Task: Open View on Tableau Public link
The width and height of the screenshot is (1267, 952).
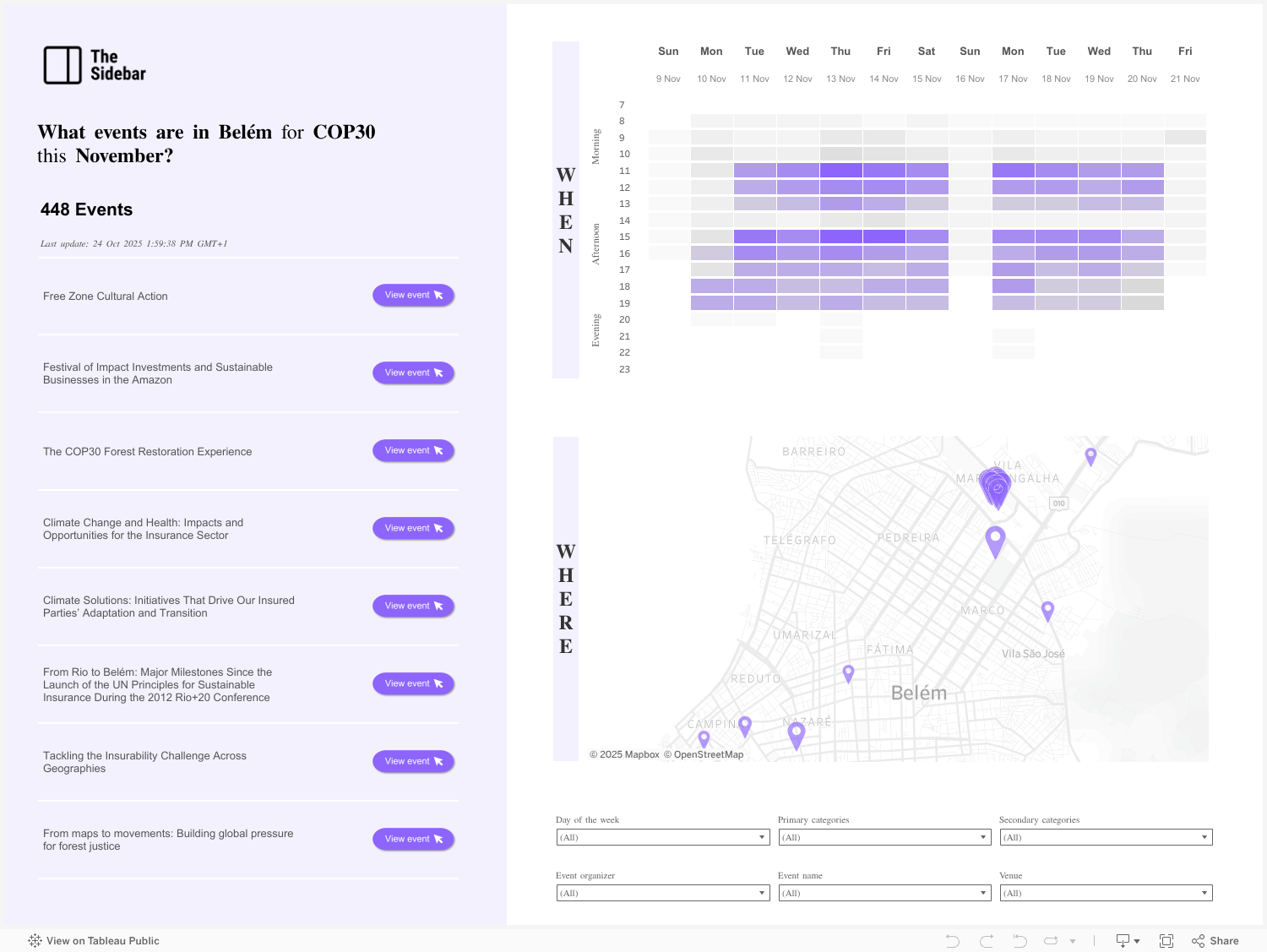Action: [x=94, y=941]
